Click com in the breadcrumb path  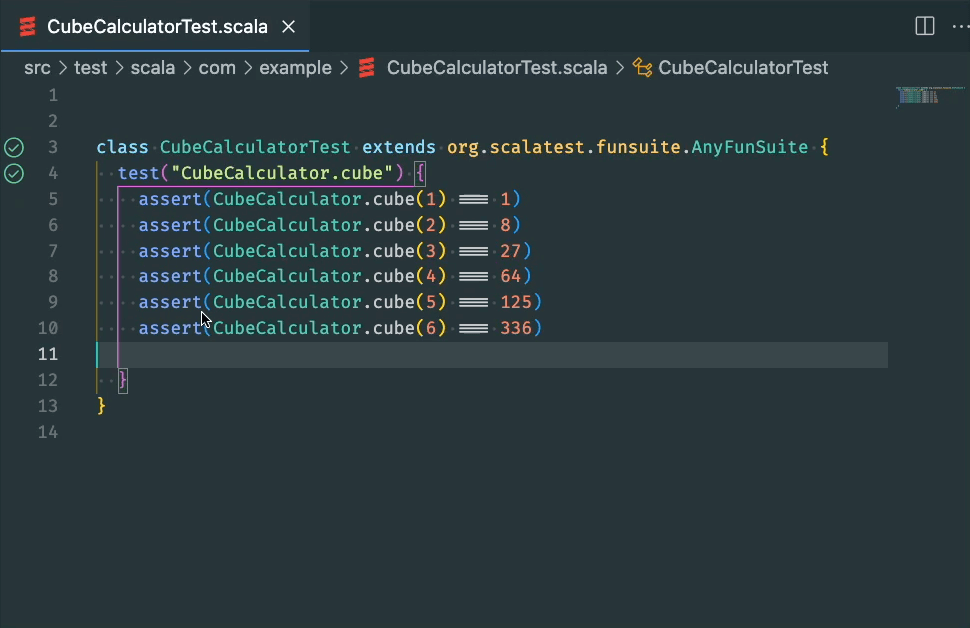coord(217,67)
